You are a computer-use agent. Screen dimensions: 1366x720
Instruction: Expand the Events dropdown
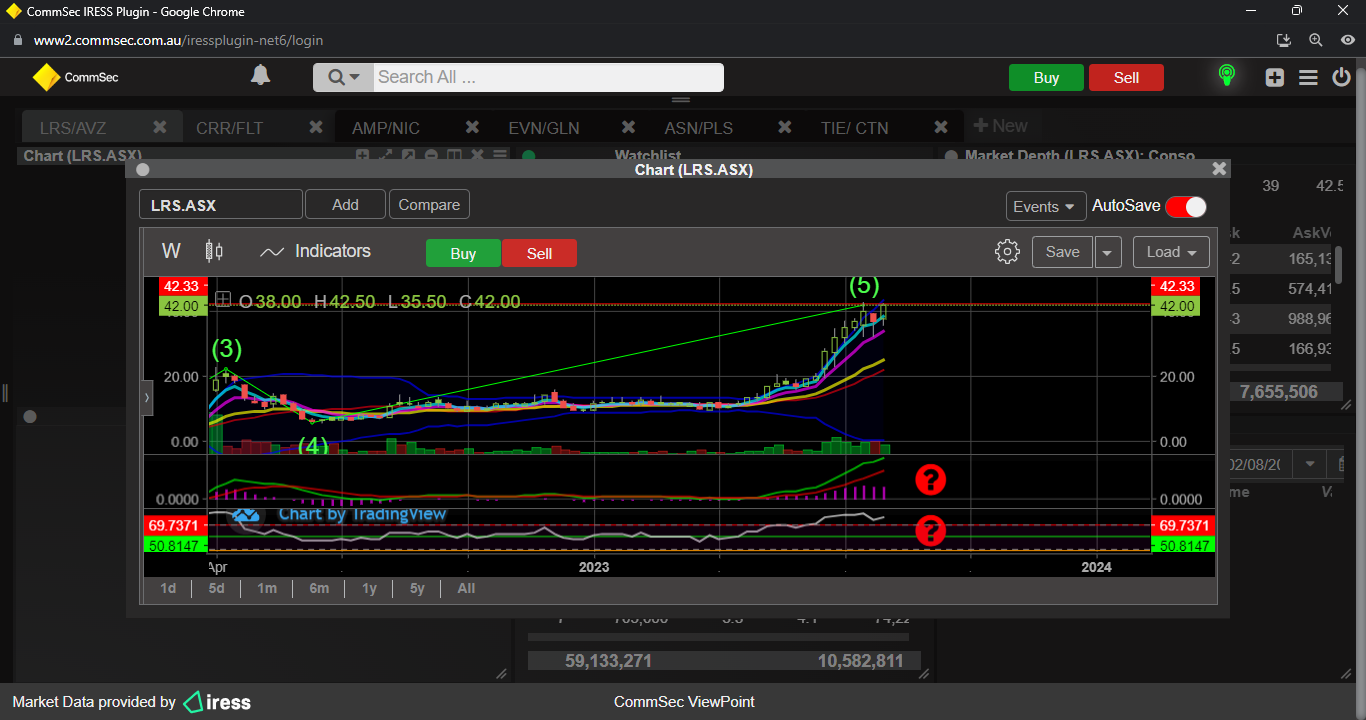click(x=1045, y=206)
